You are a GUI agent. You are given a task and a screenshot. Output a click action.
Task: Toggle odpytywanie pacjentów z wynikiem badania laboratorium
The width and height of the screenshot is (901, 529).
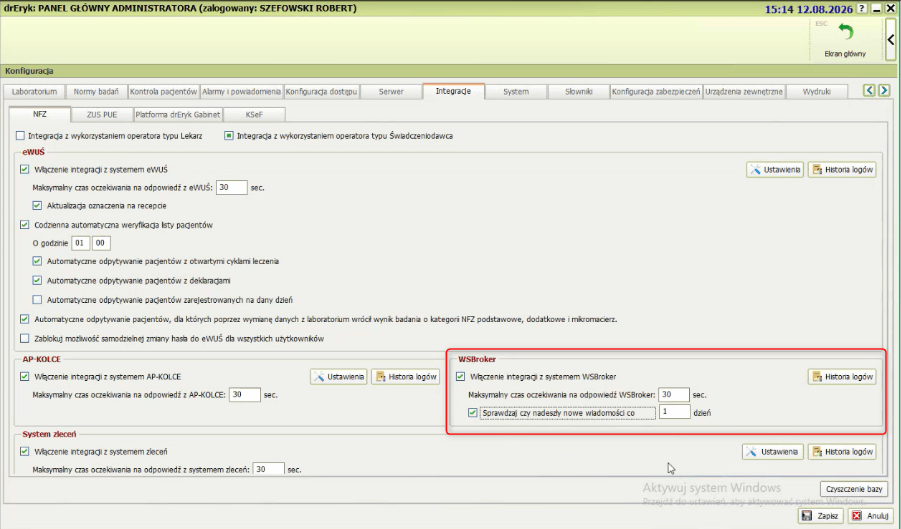point(25,319)
